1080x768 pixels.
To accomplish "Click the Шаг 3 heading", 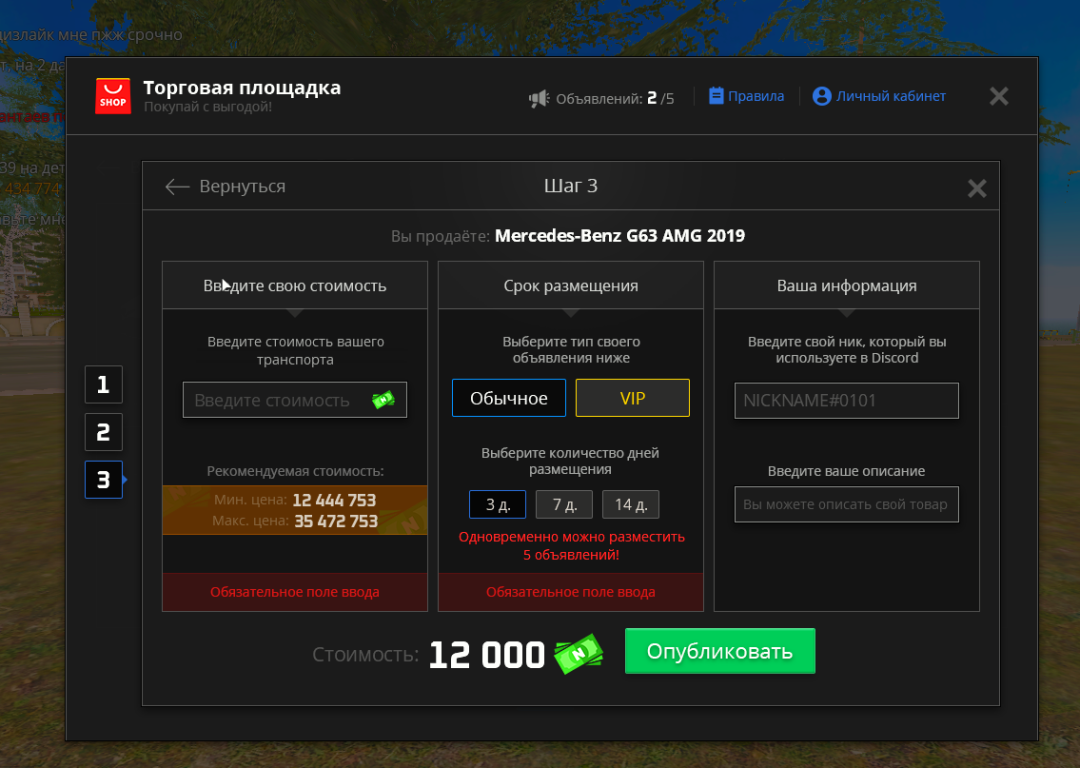I will pyautogui.click(x=571, y=186).
